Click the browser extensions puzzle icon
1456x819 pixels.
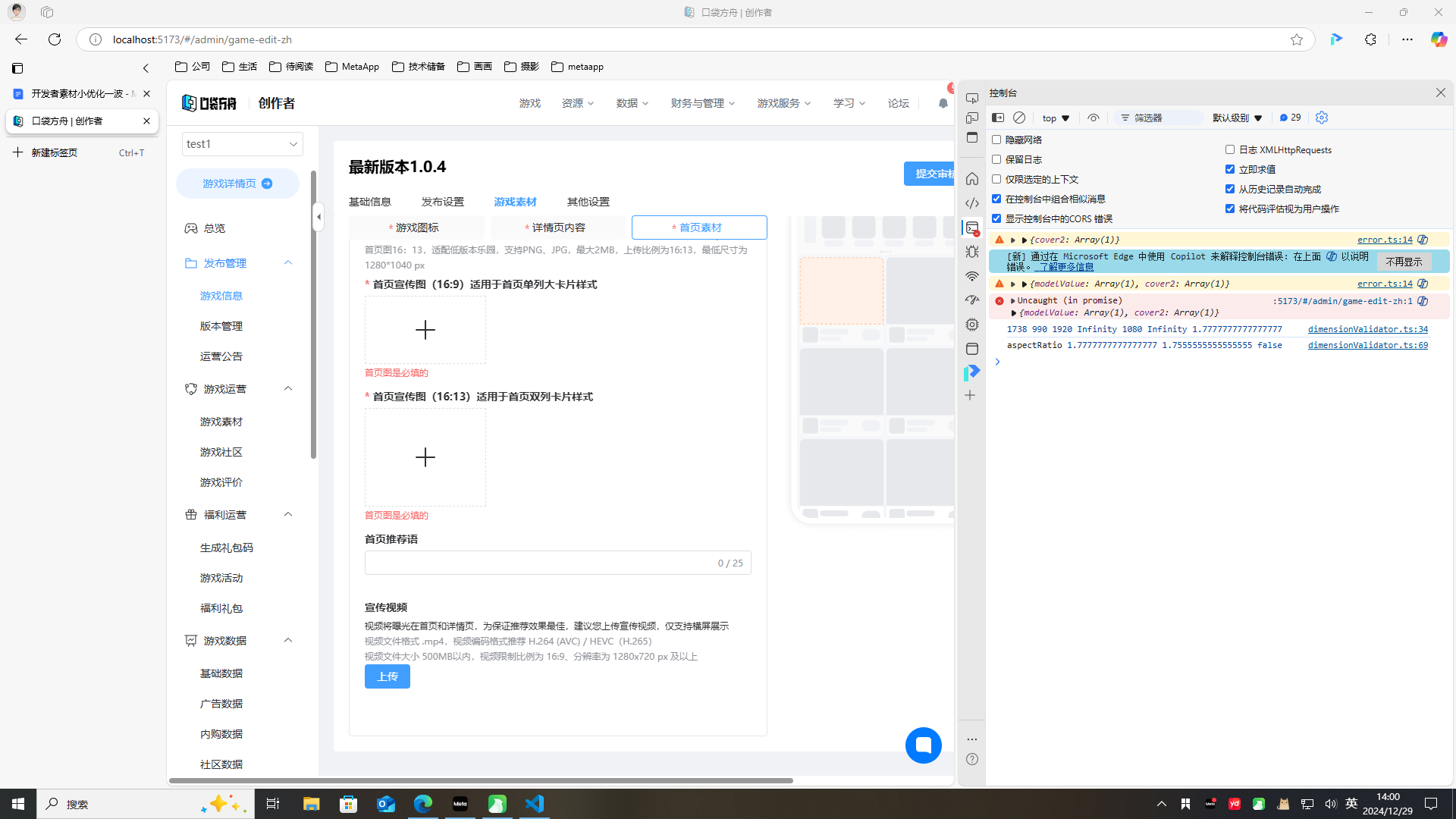[1370, 39]
